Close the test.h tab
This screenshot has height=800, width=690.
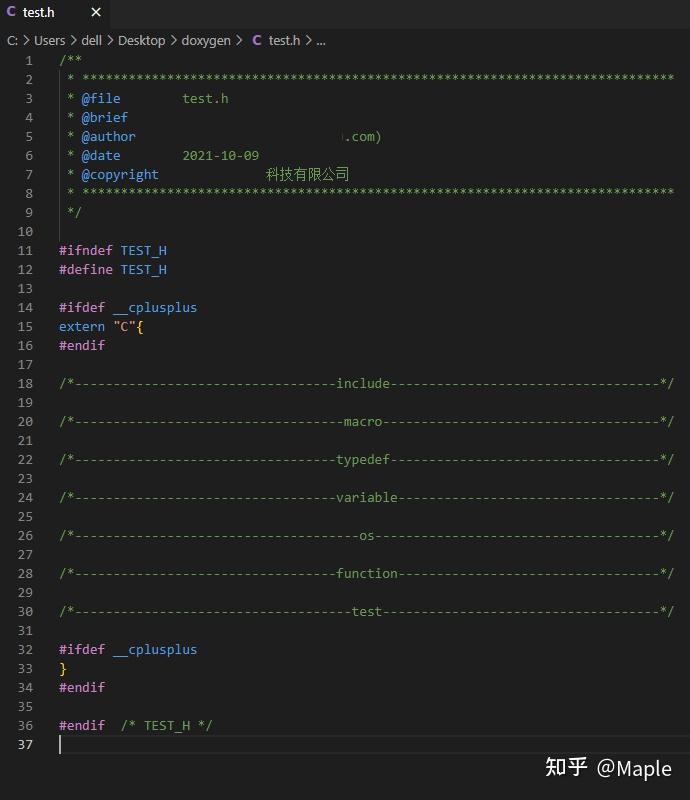(95, 13)
